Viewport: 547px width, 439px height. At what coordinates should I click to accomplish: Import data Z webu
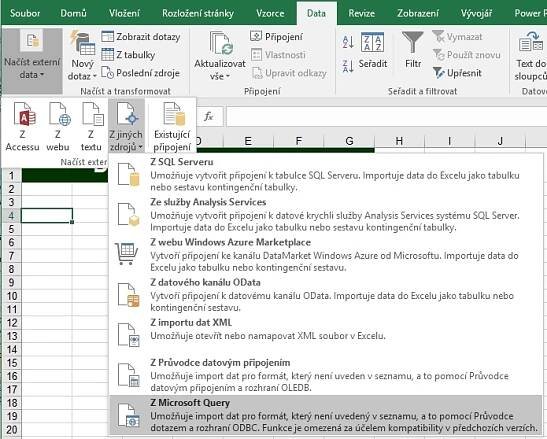[58, 126]
